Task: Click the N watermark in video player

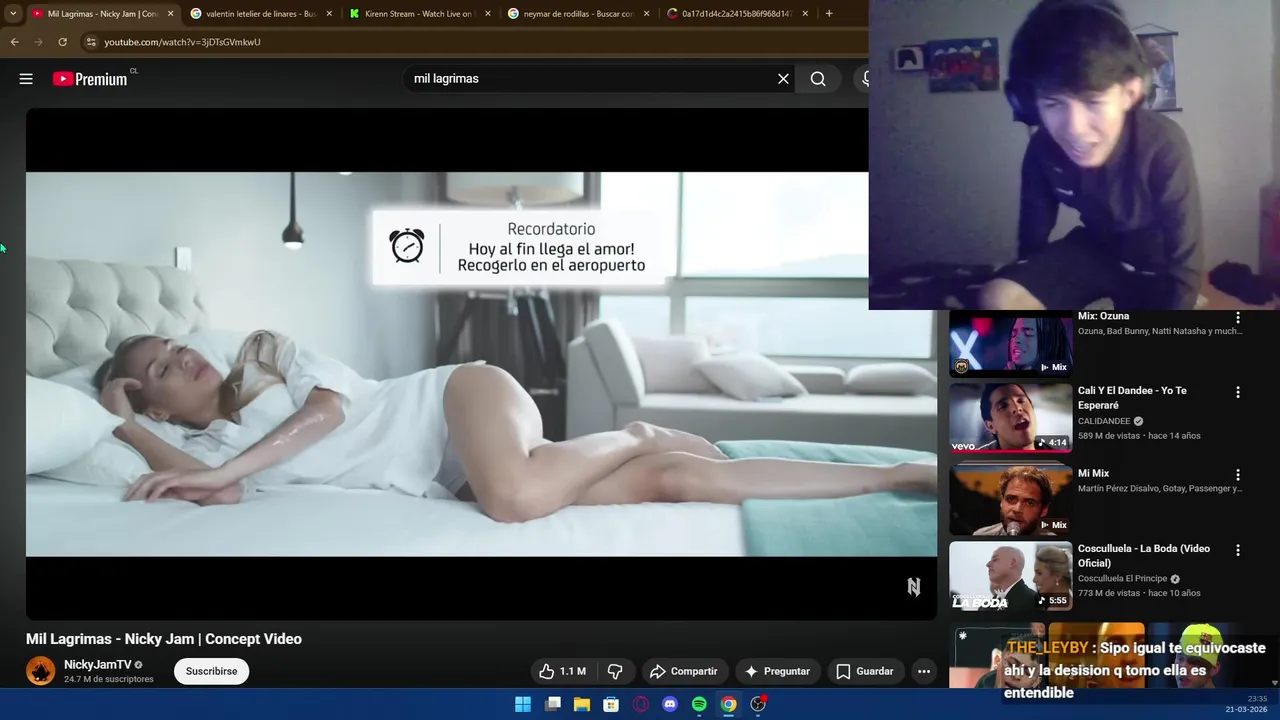Action: 913,587
